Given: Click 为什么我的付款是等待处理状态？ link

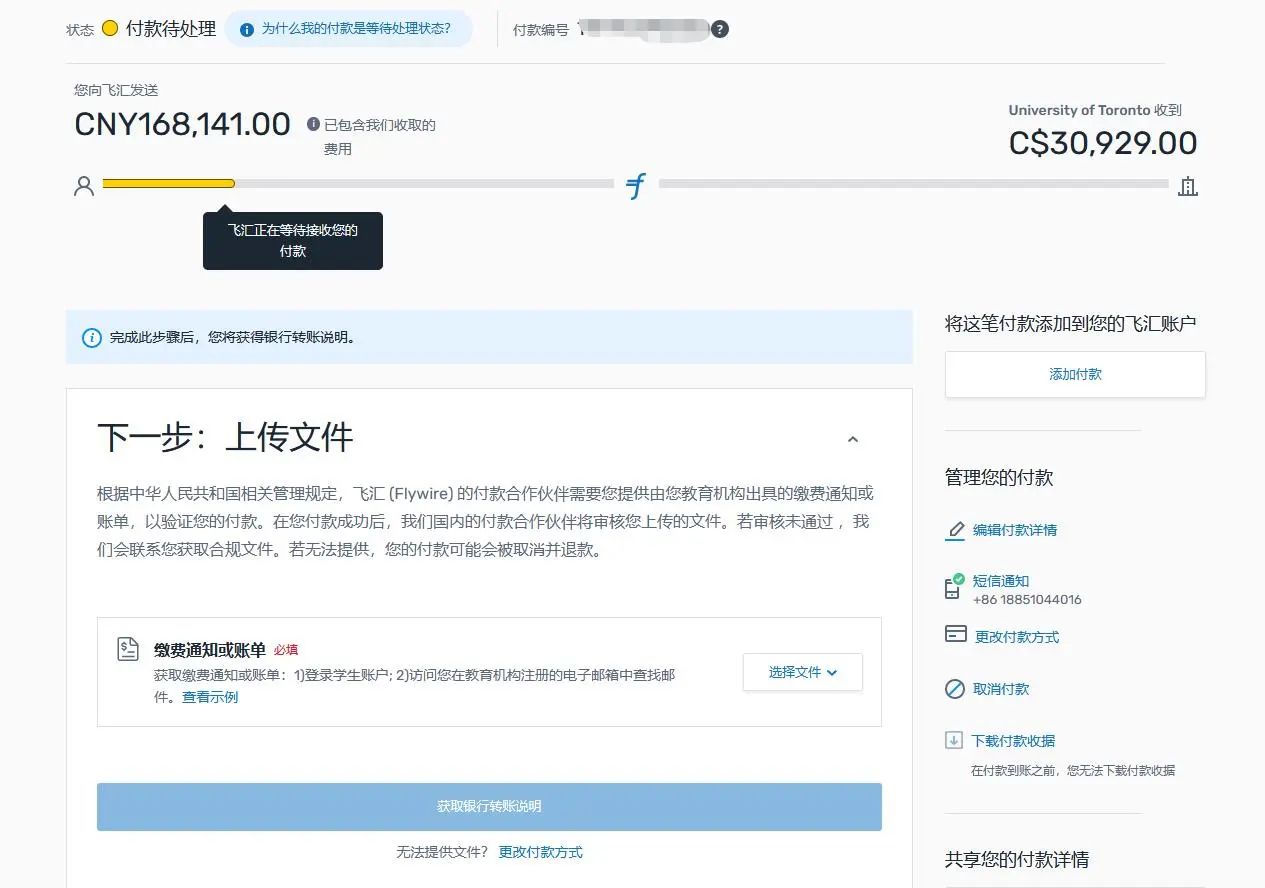Looking at the screenshot, I should tap(356, 29).
